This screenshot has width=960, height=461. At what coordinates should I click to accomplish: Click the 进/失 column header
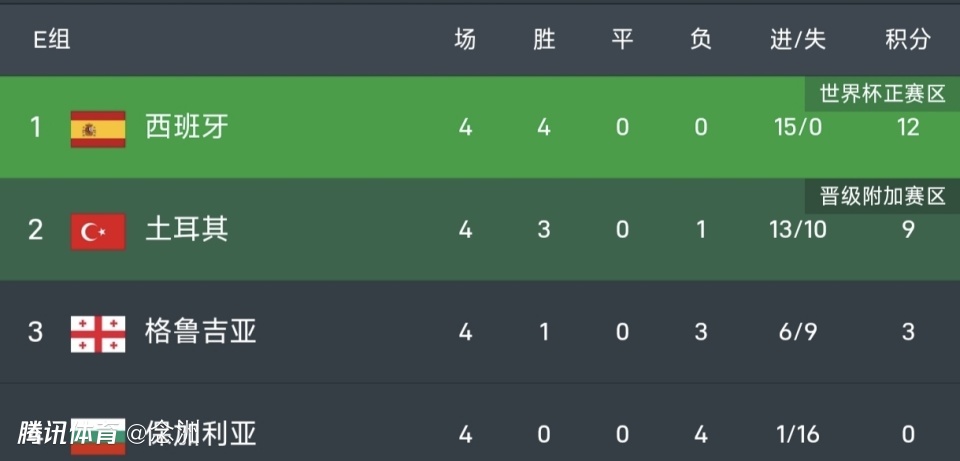798,40
